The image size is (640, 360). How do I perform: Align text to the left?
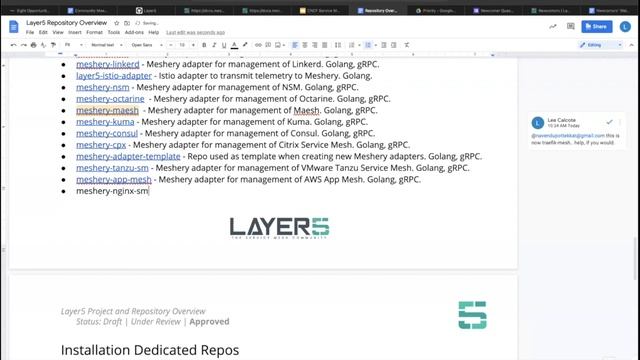[295, 45]
